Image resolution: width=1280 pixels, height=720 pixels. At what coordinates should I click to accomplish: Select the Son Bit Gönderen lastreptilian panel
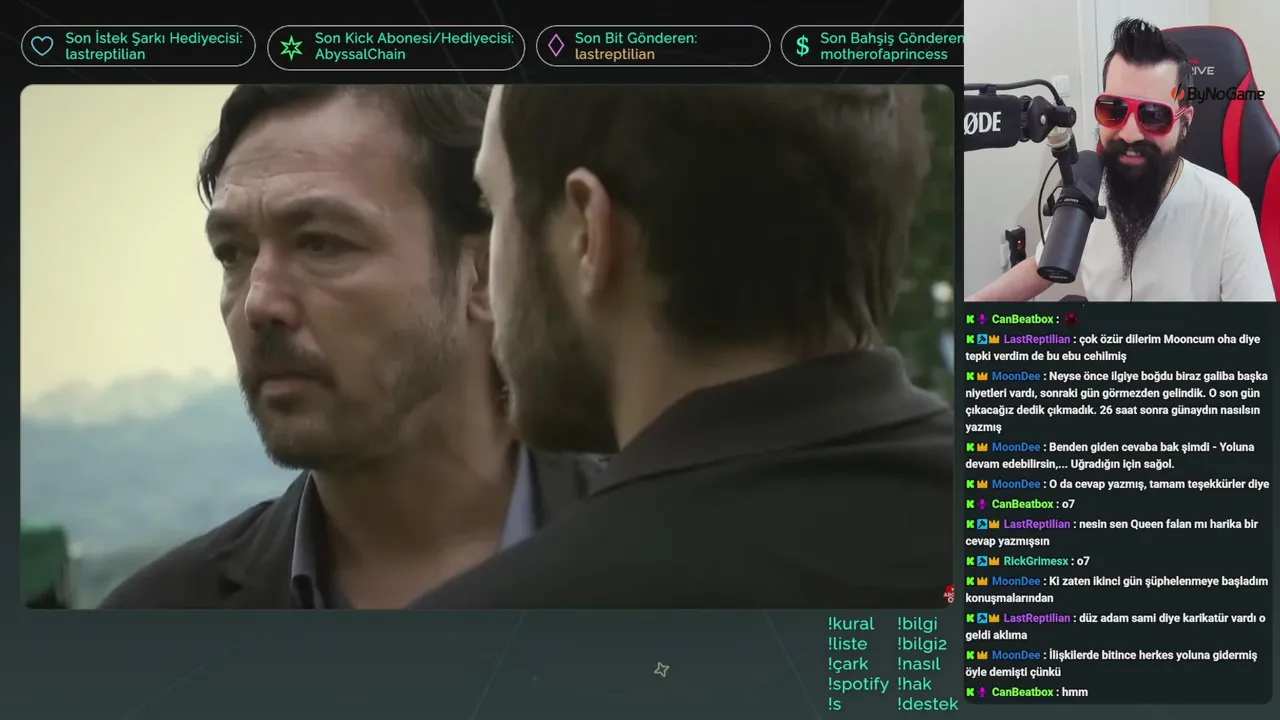(x=653, y=46)
